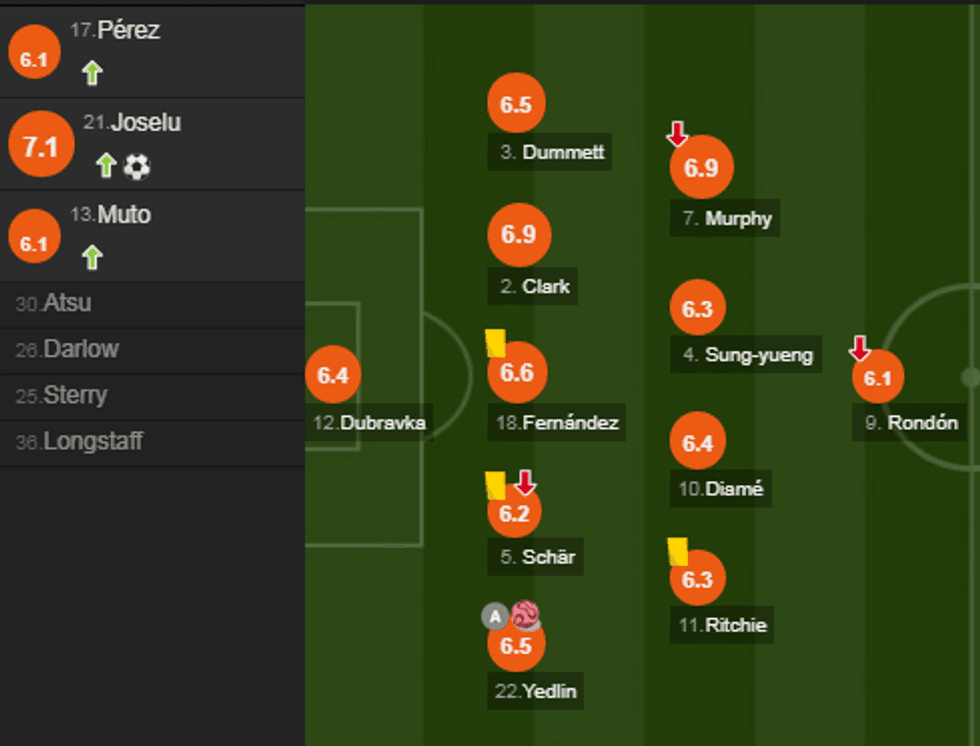Click the pink ball icon above Yedlin

point(525,615)
